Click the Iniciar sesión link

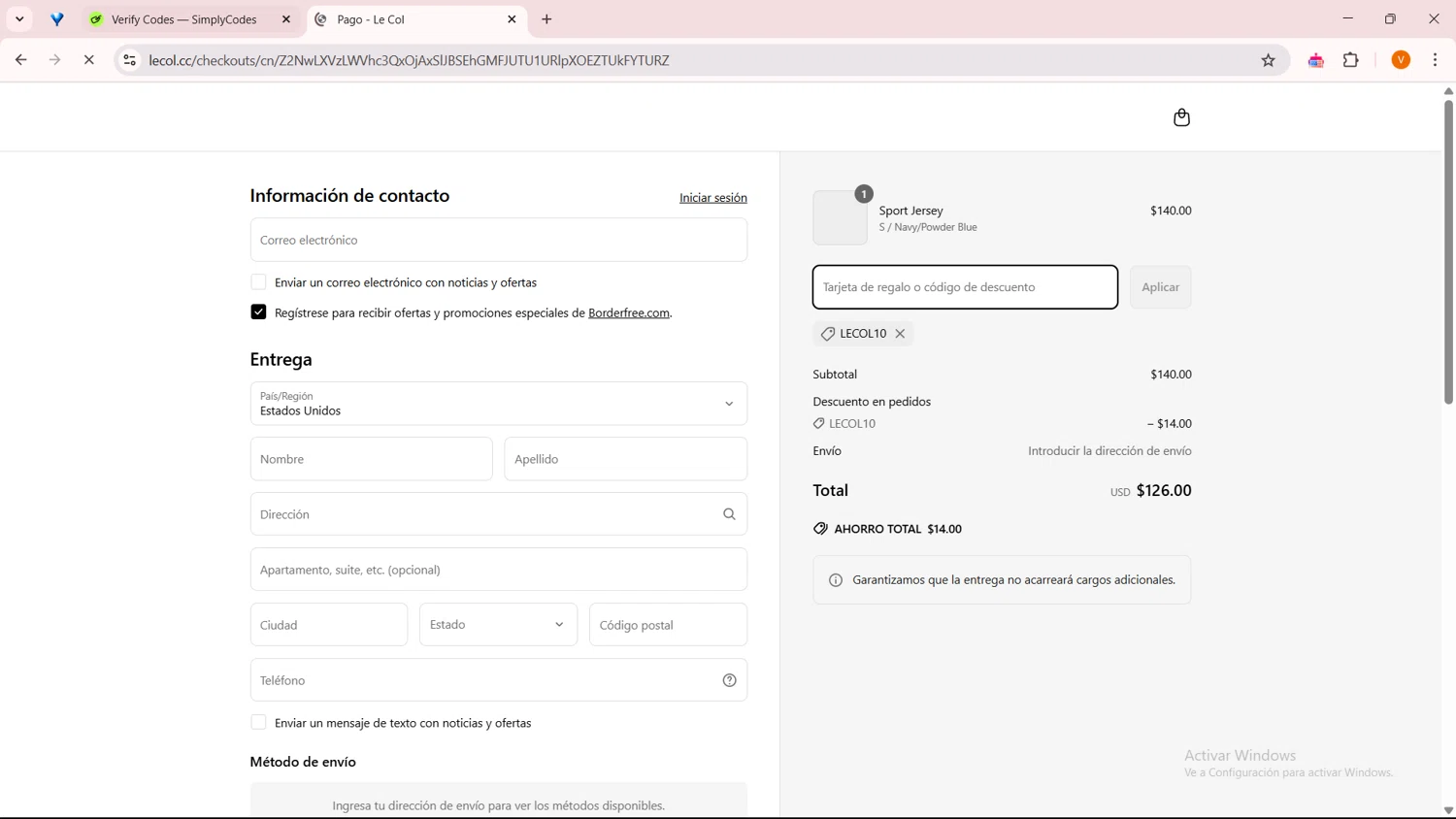pyautogui.click(x=713, y=198)
